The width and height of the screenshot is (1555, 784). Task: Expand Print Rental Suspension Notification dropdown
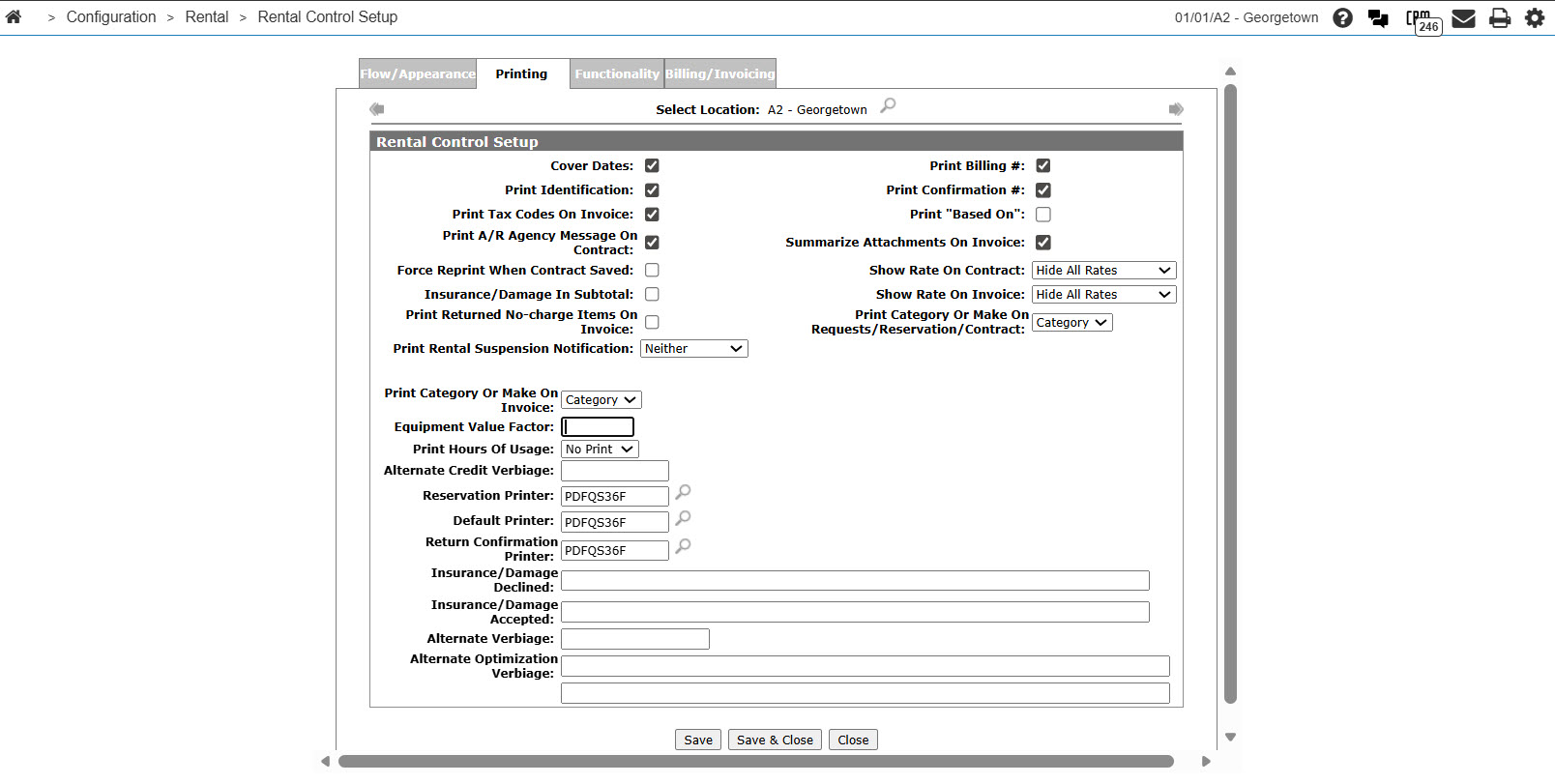point(693,349)
